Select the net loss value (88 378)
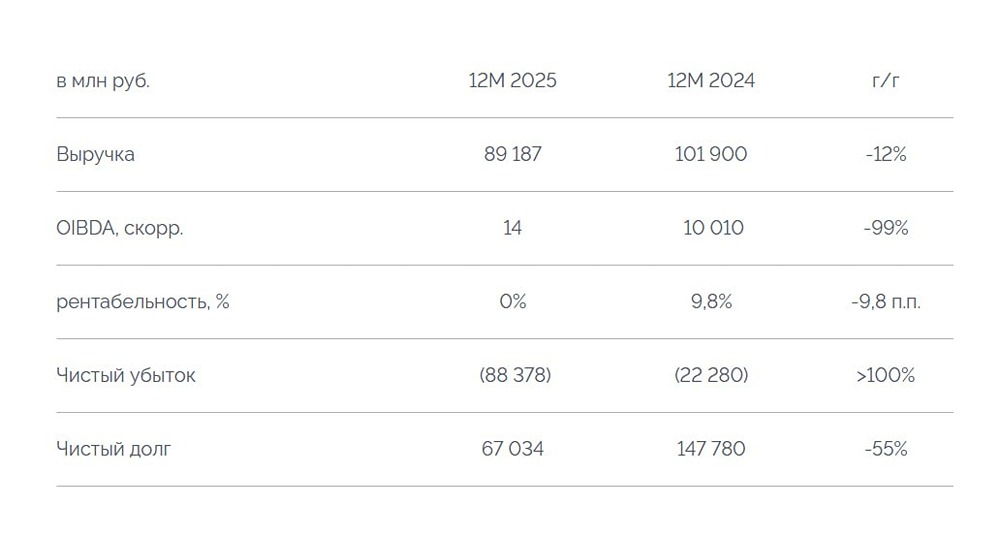The width and height of the screenshot is (1000, 537). pos(512,376)
